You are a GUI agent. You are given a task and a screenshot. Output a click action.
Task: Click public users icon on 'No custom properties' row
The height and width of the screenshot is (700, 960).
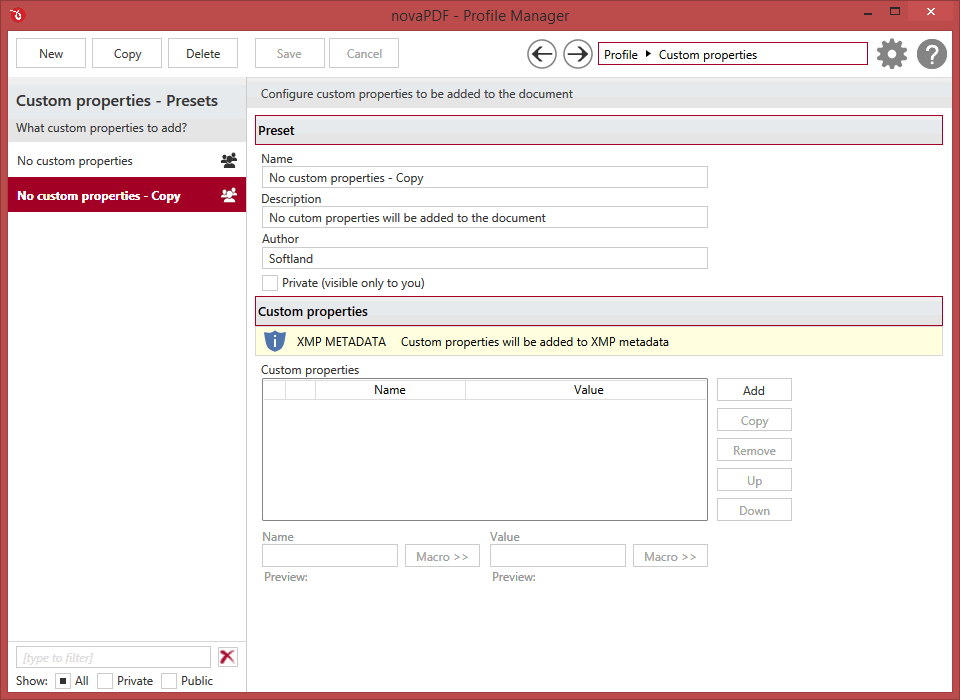click(229, 160)
